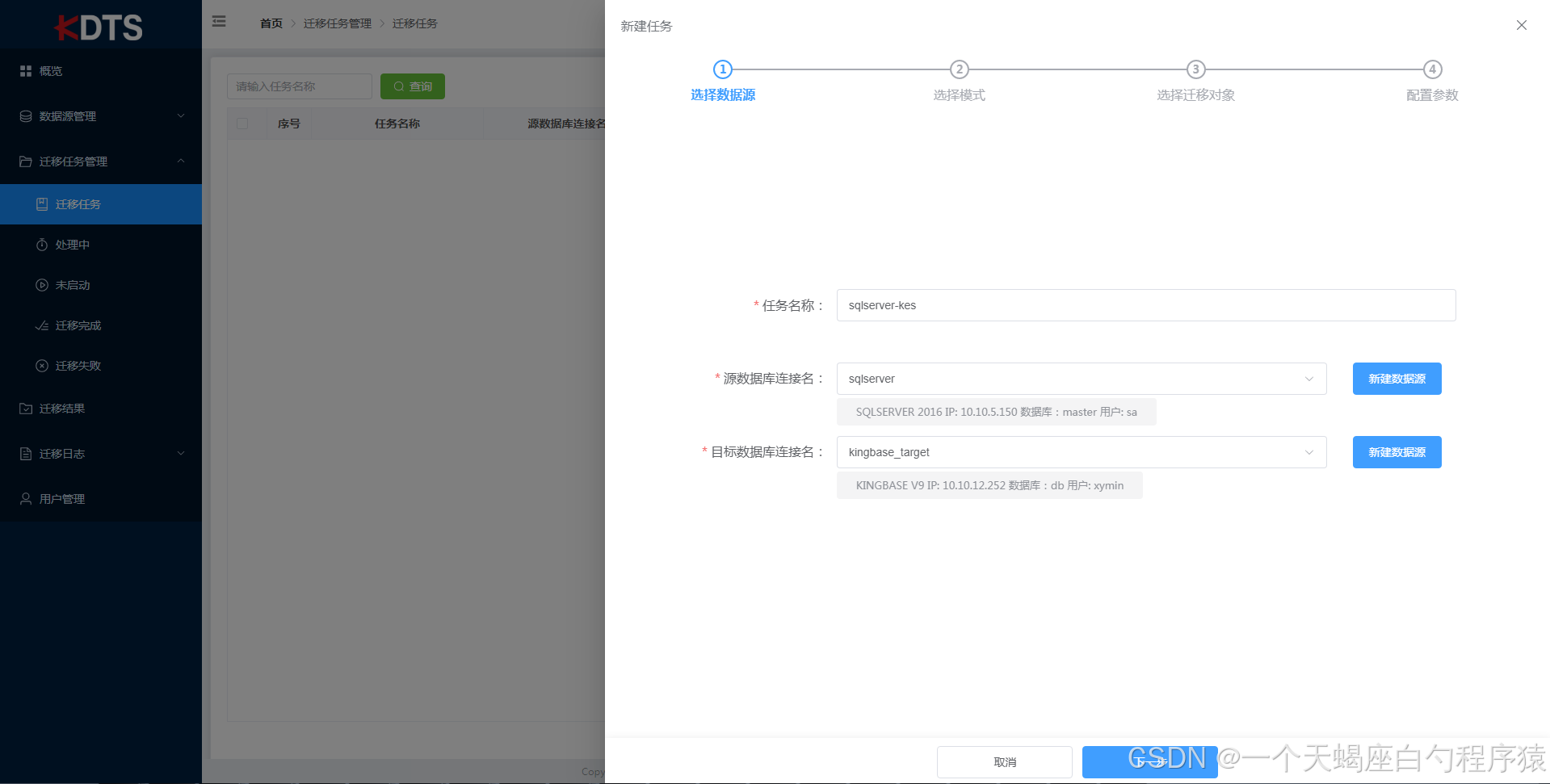Click the 查询 search button
This screenshot has width=1550, height=784.
click(x=412, y=86)
